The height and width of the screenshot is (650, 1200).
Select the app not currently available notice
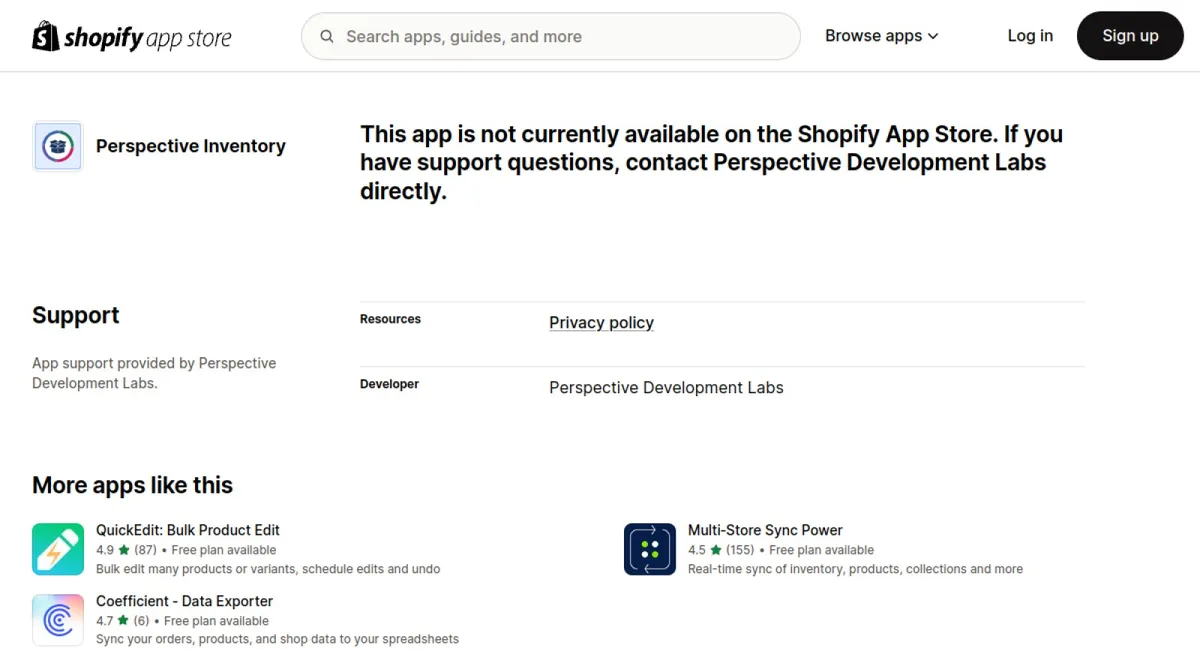coord(711,162)
